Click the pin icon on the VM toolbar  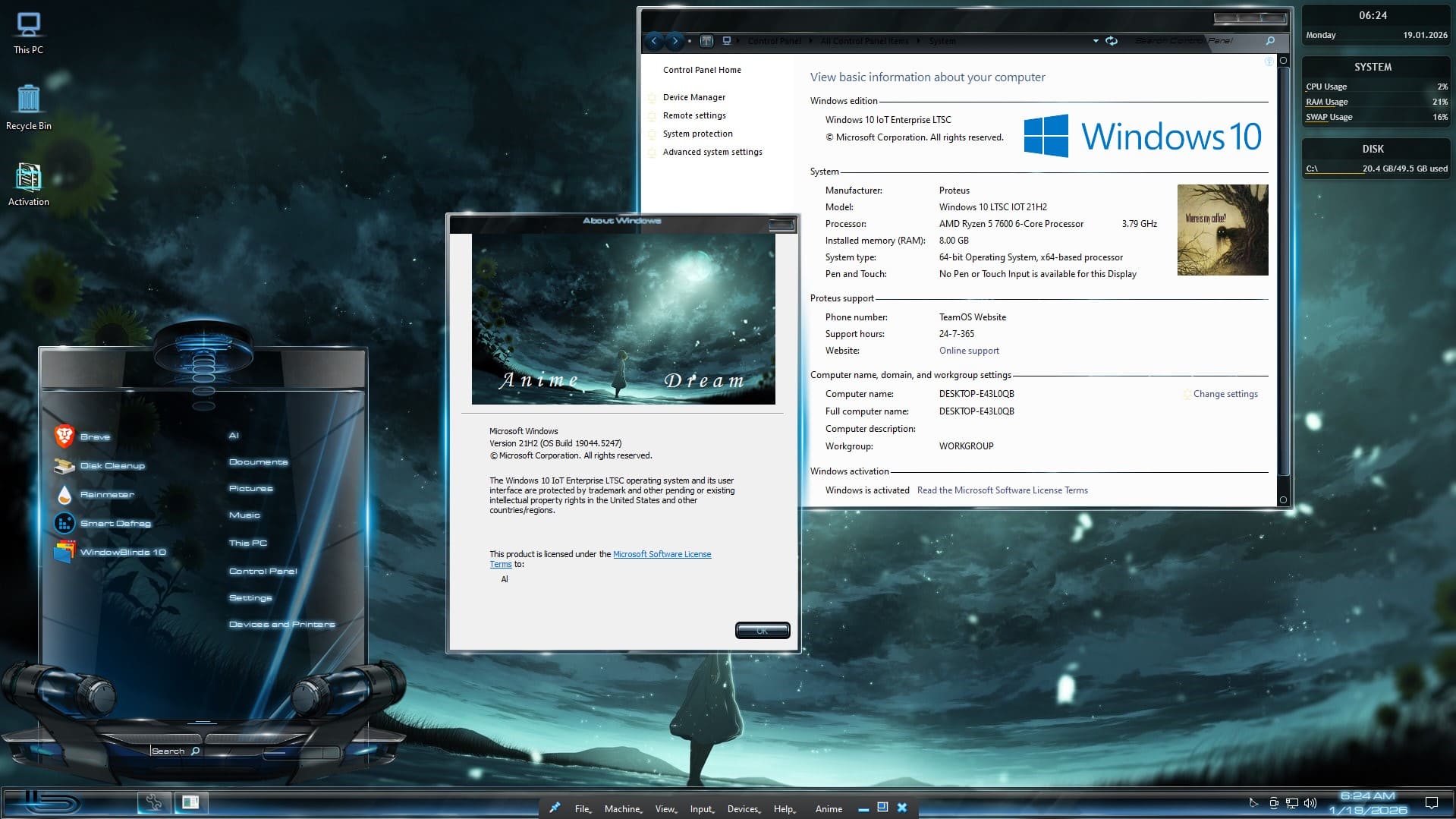[x=555, y=808]
